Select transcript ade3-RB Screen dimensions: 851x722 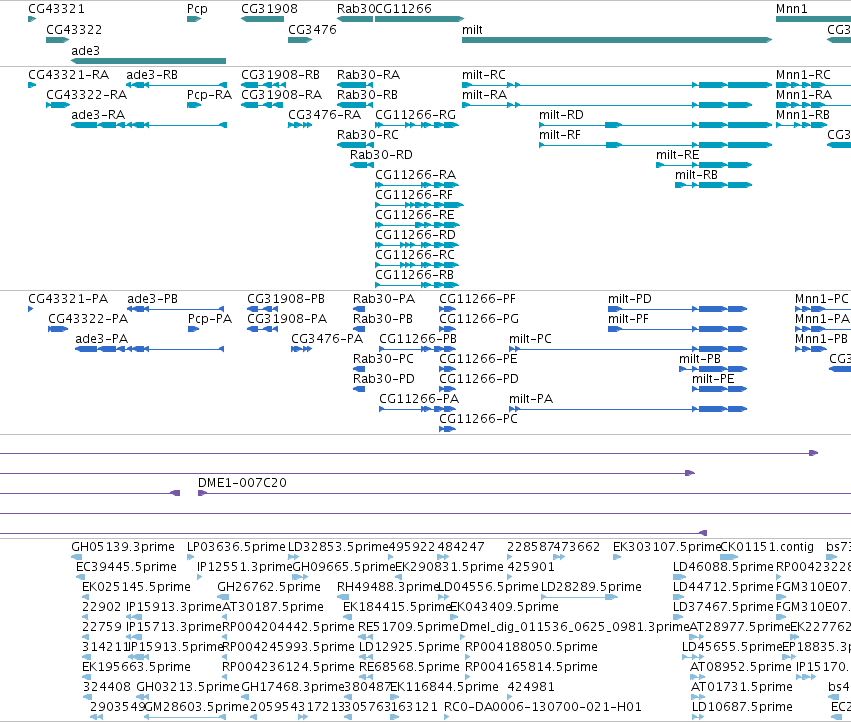[152, 75]
